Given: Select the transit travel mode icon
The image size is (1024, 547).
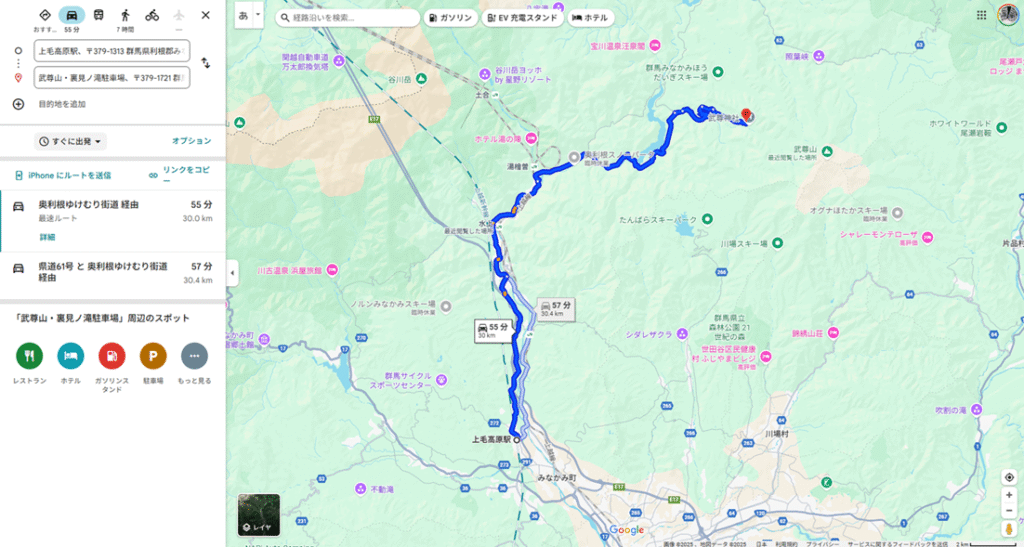Looking at the screenshot, I should tap(99, 15).
